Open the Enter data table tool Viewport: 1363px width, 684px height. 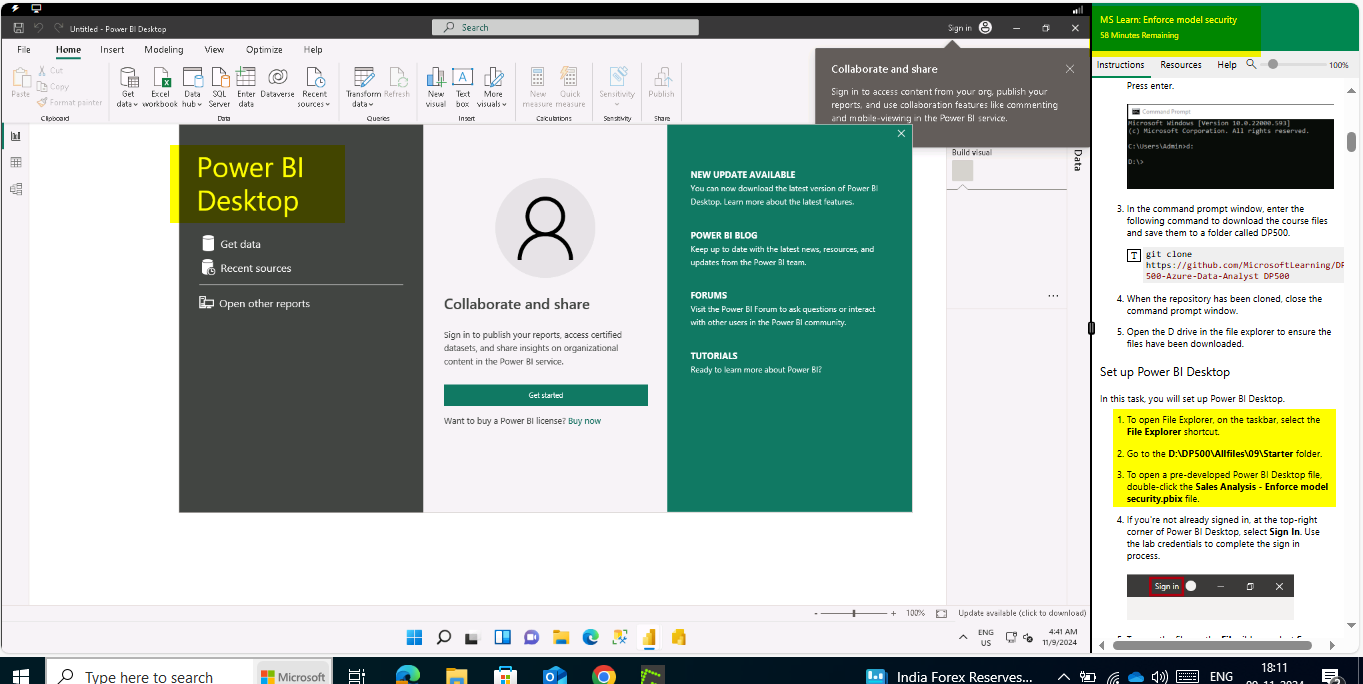pyautogui.click(x=246, y=87)
